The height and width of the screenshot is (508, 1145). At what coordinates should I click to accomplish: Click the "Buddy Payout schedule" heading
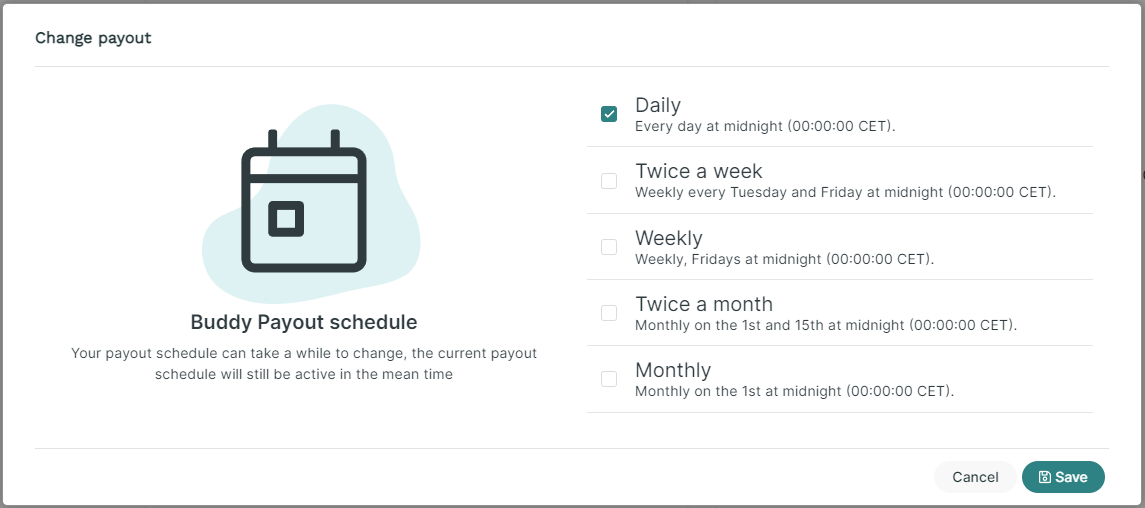pyautogui.click(x=304, y=322)
